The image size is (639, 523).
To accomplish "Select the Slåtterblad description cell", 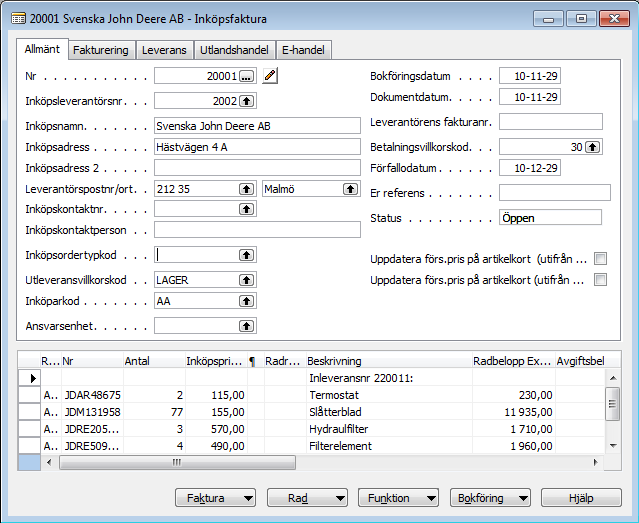I will click(x=390, y=412).
